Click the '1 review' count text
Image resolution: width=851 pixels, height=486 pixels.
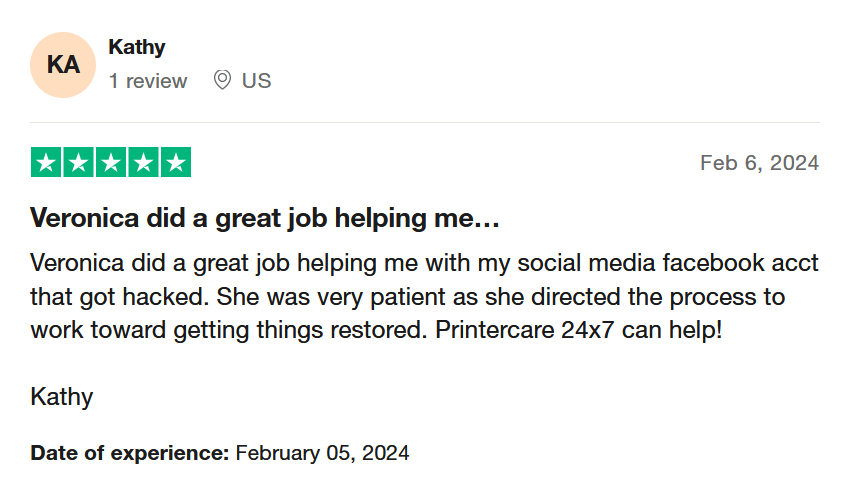coord(148,81)
